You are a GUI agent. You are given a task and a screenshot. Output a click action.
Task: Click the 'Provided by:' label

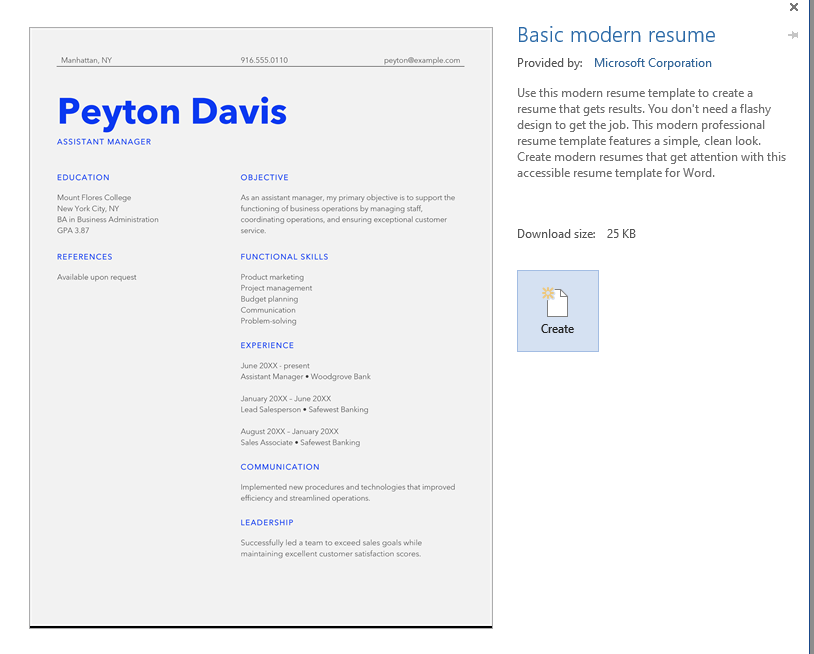[x=550, y=63]
